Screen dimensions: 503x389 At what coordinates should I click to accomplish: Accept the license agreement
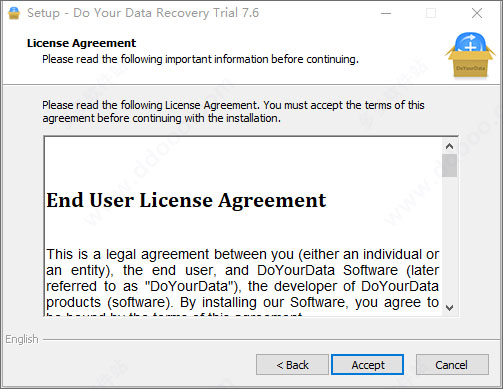pos(368,365)
